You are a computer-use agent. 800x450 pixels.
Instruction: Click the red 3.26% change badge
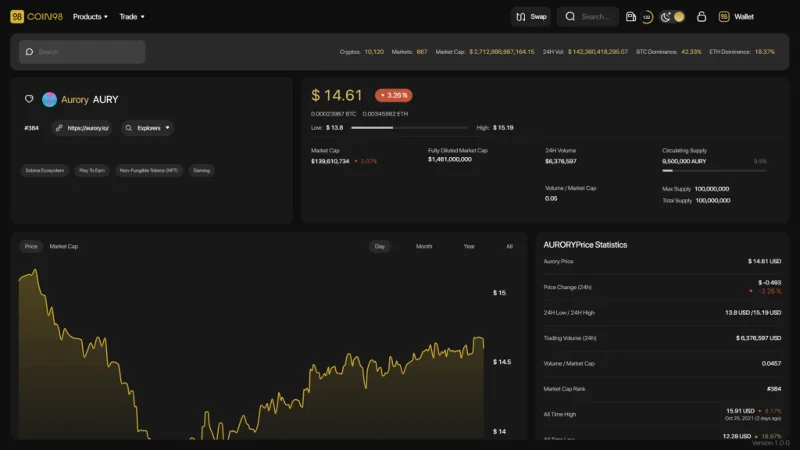(394, 95)
